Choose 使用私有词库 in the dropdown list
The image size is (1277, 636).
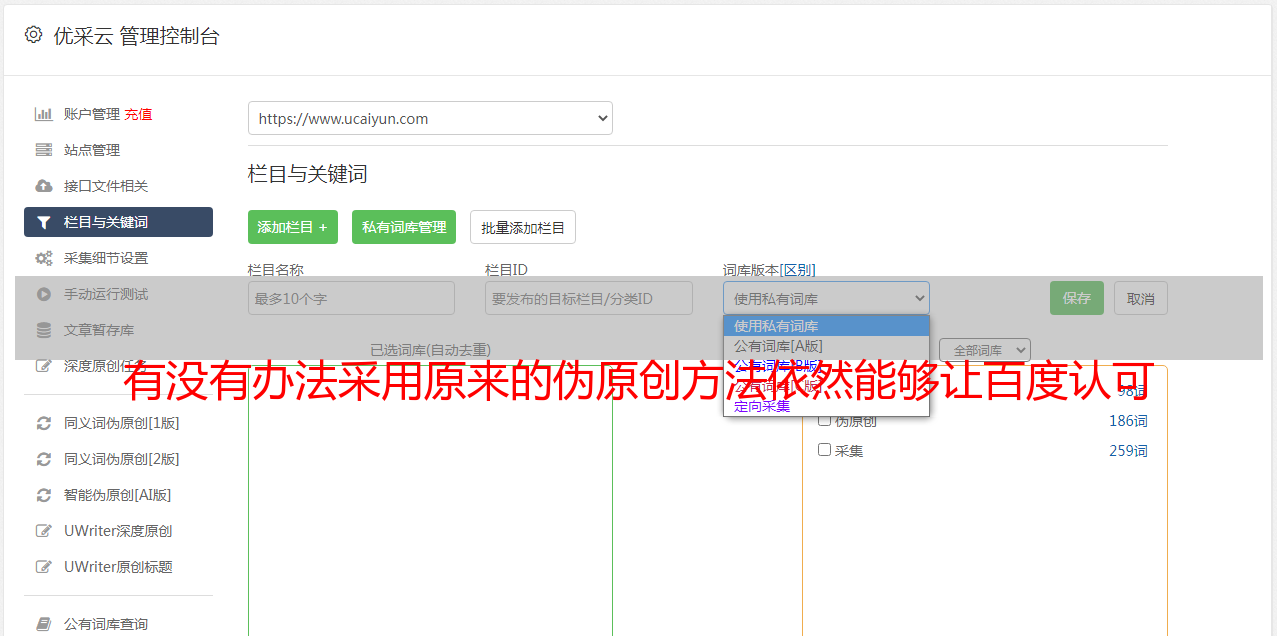pyautogui.click(x=826, y=326)
